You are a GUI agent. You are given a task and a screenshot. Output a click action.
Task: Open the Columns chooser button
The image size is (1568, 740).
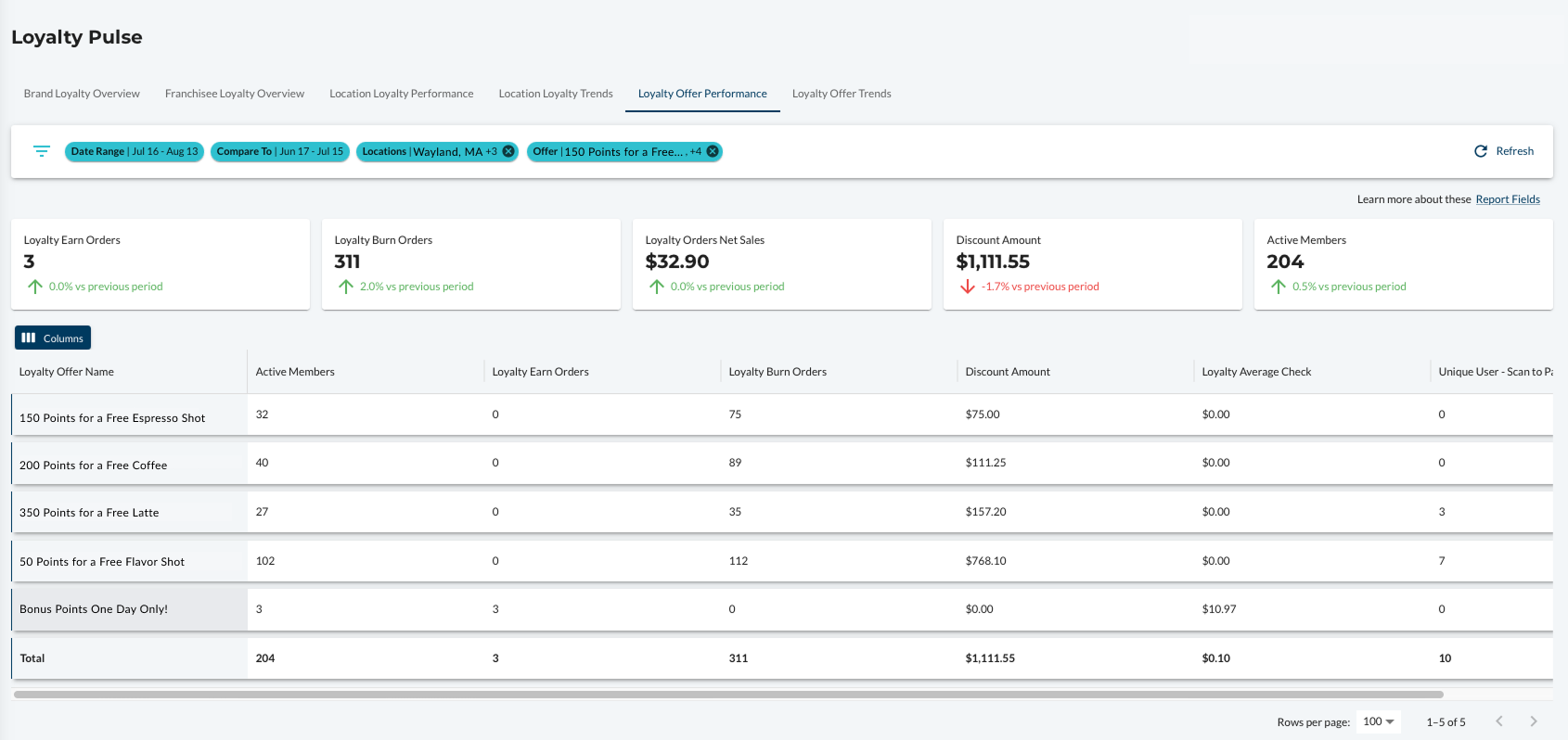(53, 338)
